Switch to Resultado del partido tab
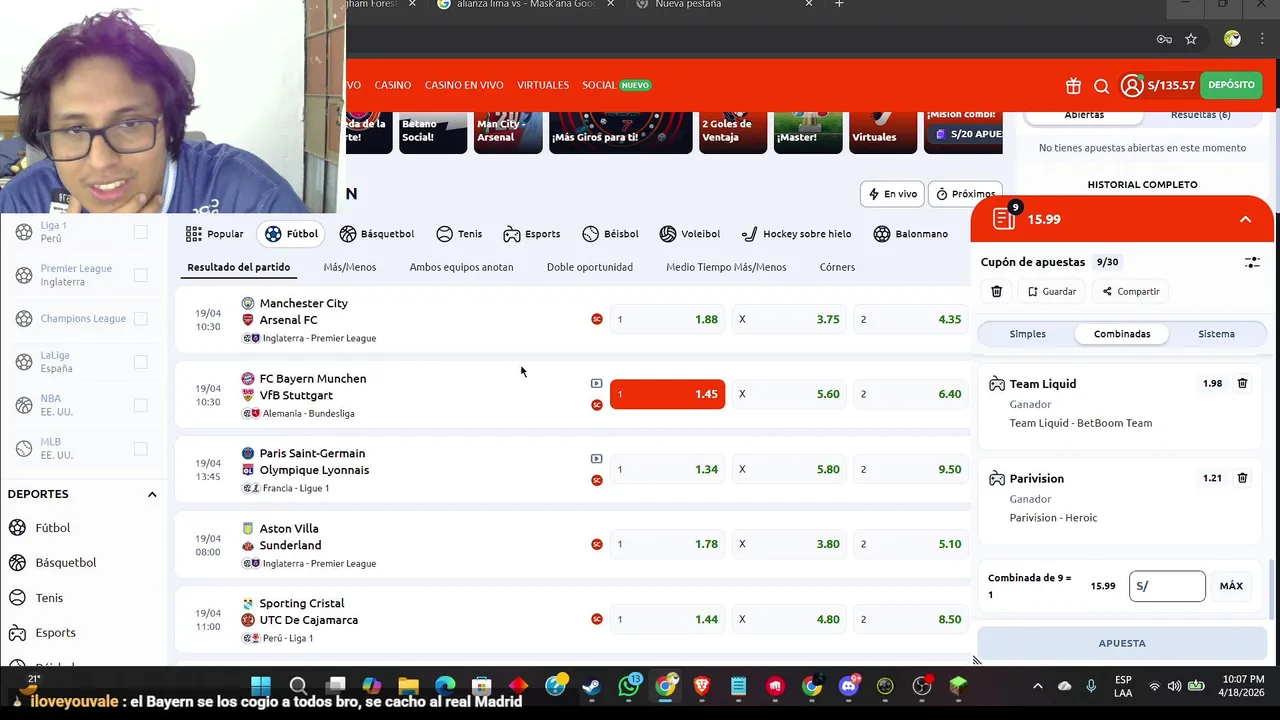 point(239,267)
